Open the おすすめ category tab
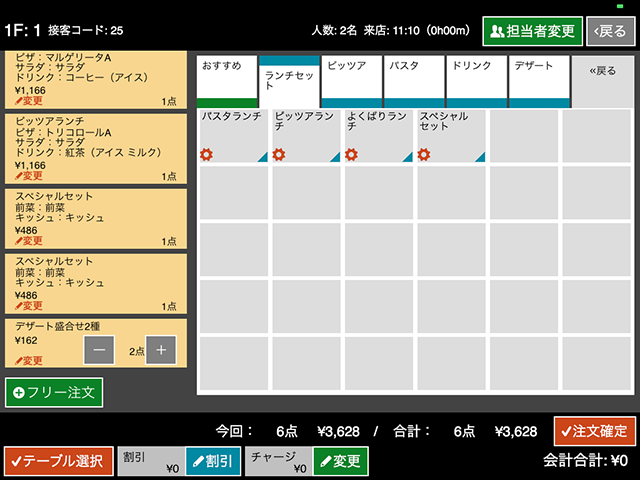The image size is (640, 480). point(227,80)
